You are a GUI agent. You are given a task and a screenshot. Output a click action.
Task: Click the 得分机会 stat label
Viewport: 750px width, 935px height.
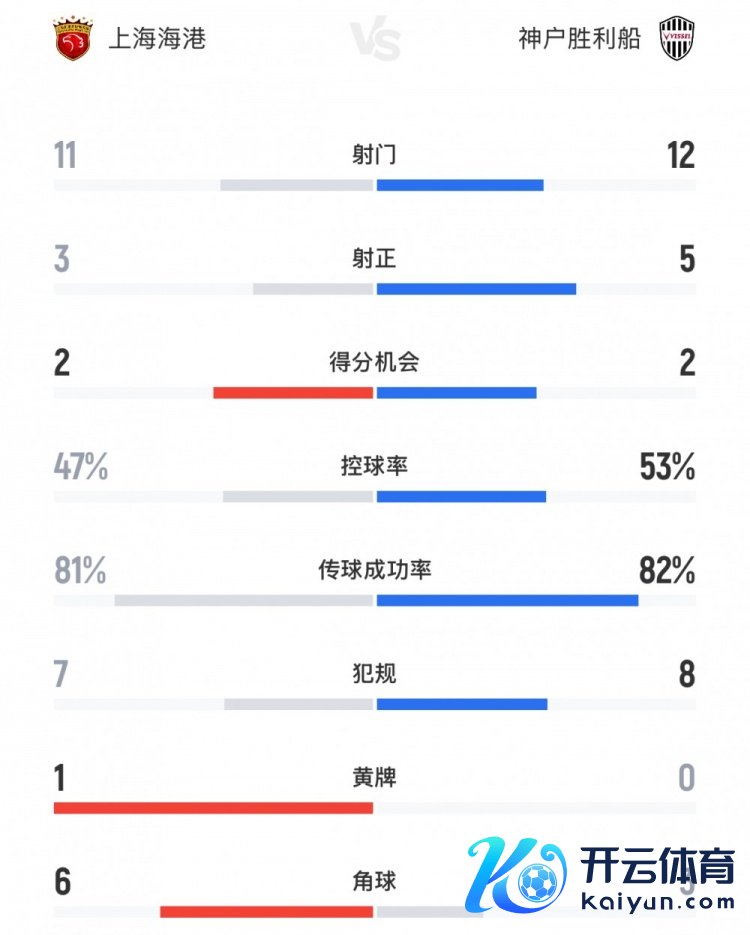click(x=375, y=362)
